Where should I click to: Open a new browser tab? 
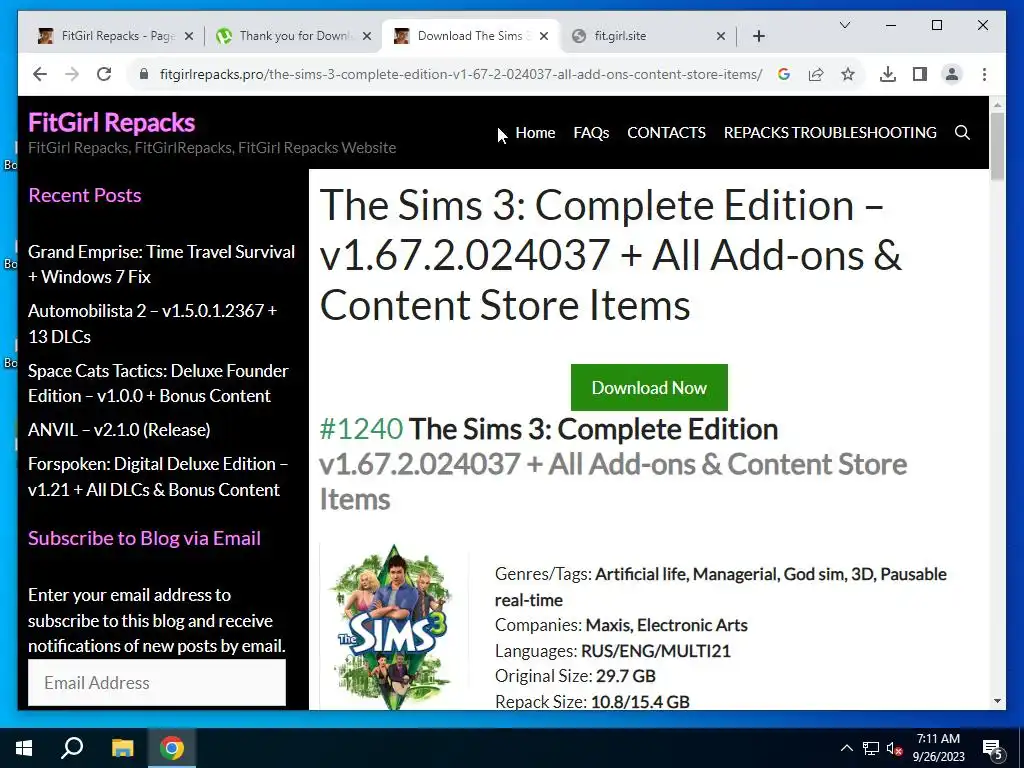coord(758,36)
